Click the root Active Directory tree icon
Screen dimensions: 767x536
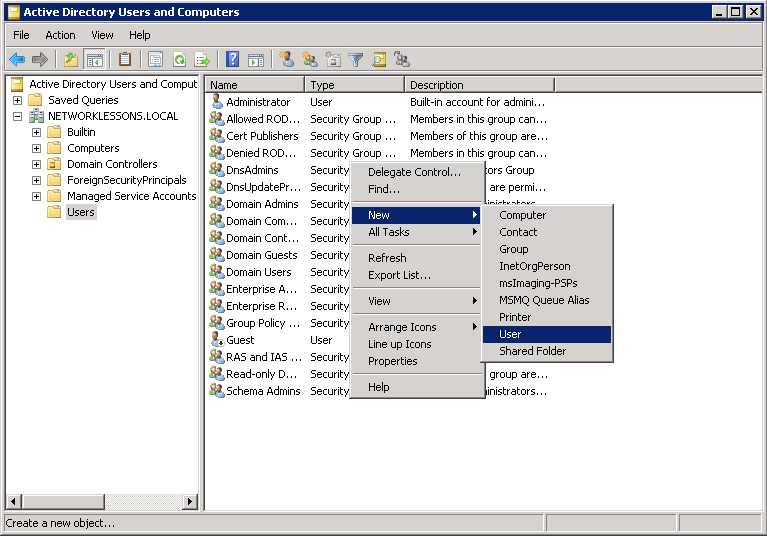(x=17, y=84)
